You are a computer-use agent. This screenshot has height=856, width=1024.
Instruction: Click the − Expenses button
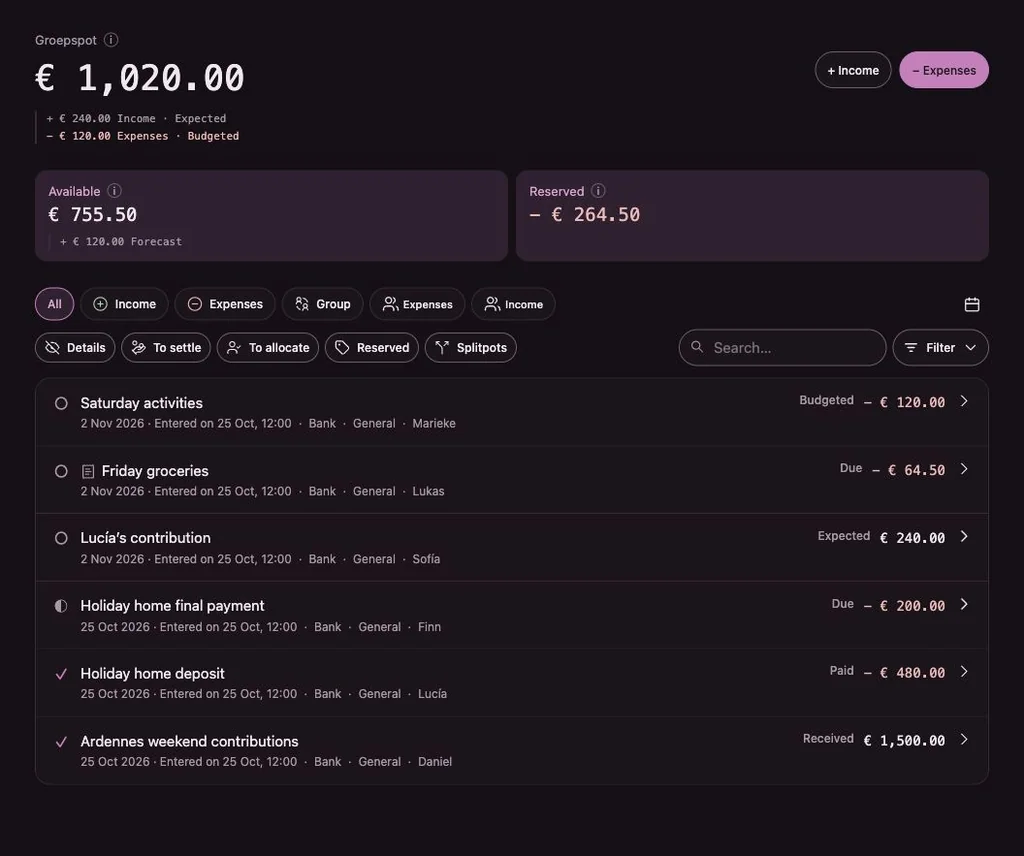pos(944,70)
